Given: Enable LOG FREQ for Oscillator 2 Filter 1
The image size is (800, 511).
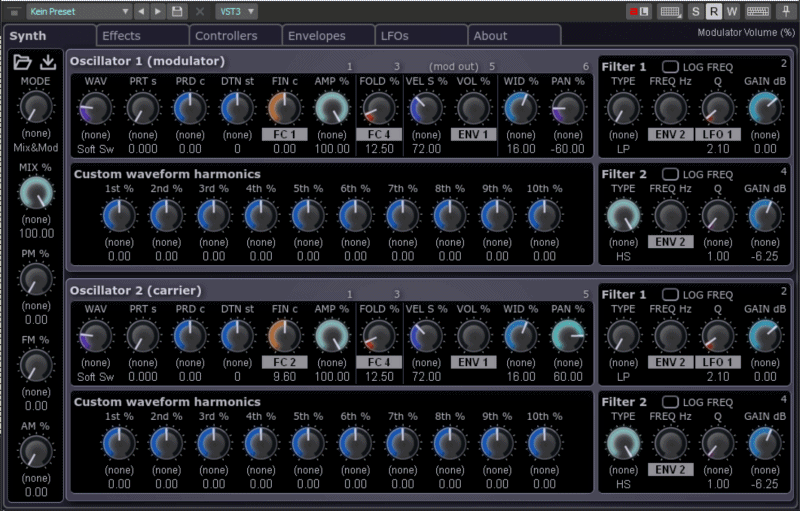Looking at the screenshot, I should [670, 295].
